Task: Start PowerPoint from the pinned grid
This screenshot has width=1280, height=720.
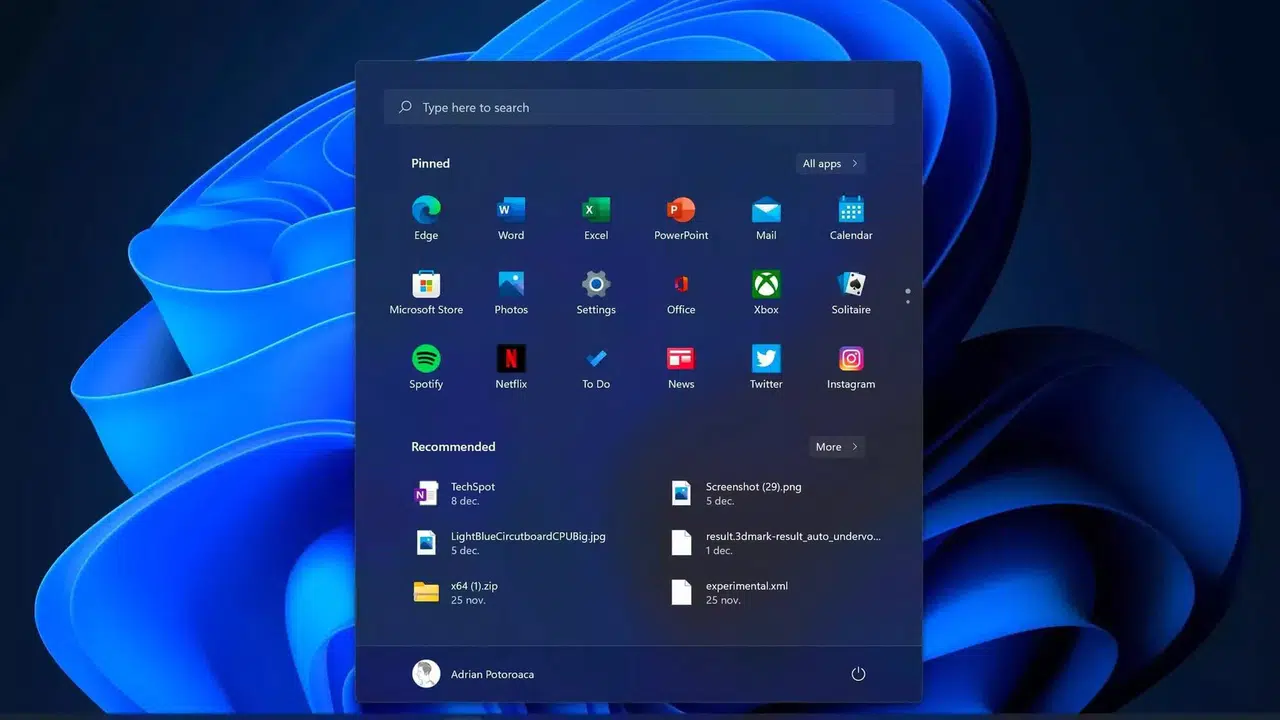Action: 681,210
